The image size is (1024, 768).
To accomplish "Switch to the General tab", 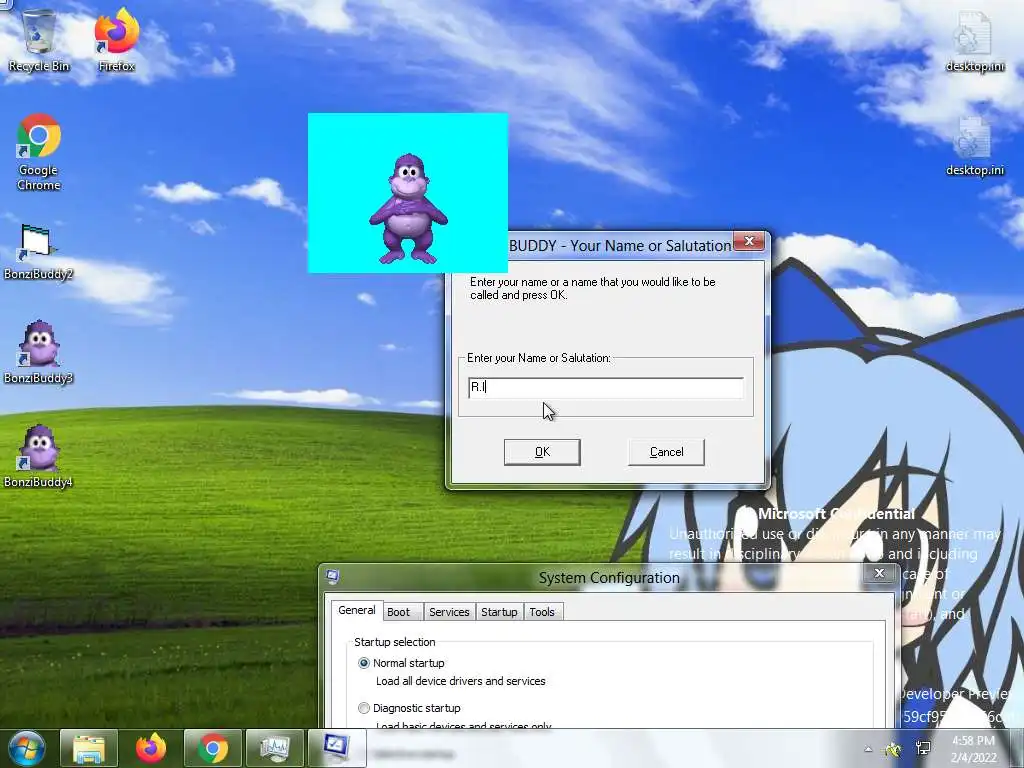I will [x=357, y=611].
